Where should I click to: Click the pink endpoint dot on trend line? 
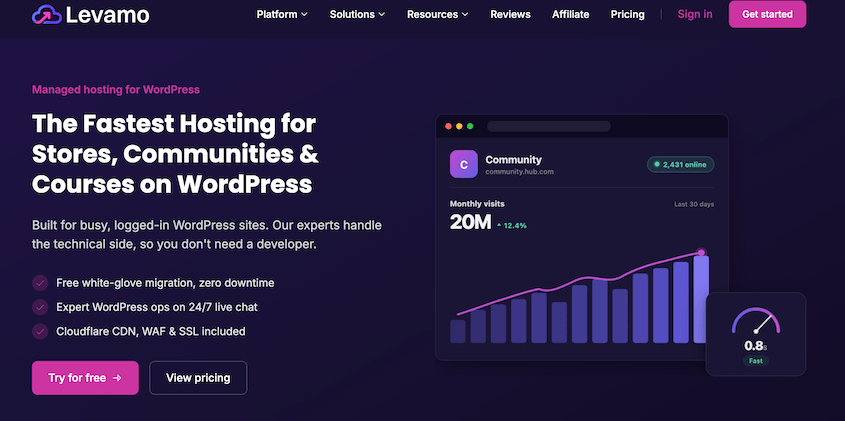coord(701,252)
